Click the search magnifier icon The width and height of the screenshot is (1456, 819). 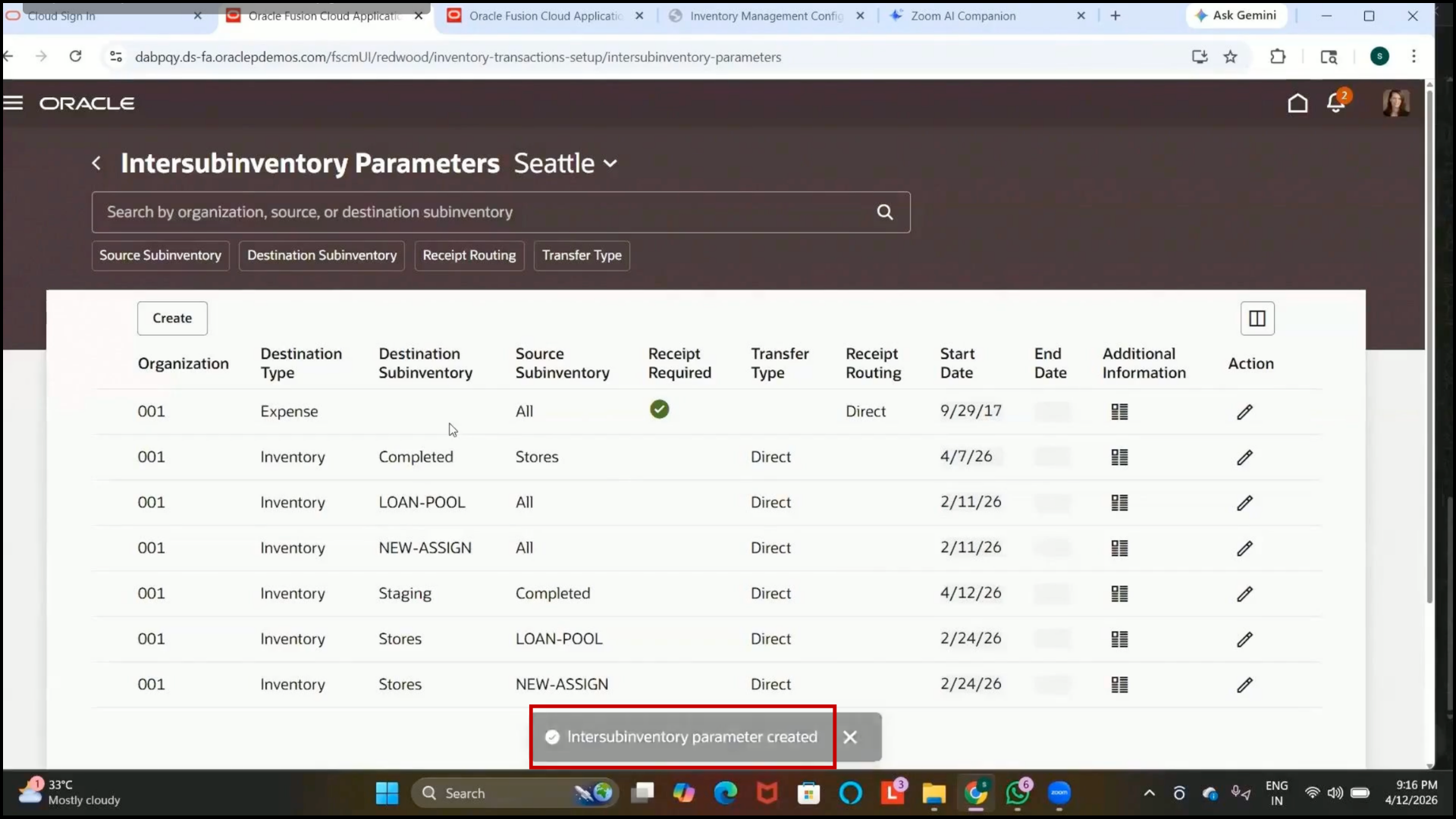point(885,212)
